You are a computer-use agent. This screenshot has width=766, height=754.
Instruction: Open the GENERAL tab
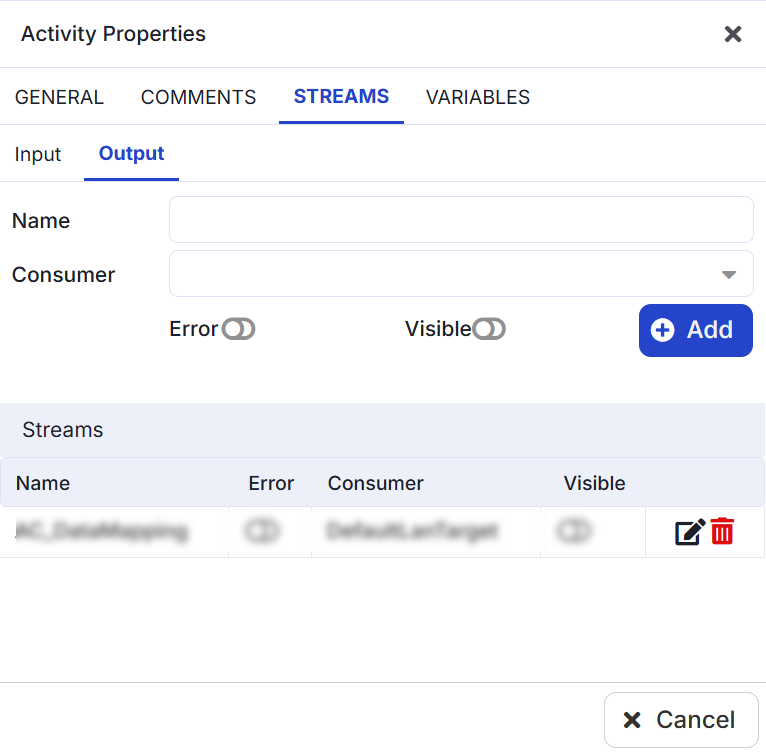59,97
